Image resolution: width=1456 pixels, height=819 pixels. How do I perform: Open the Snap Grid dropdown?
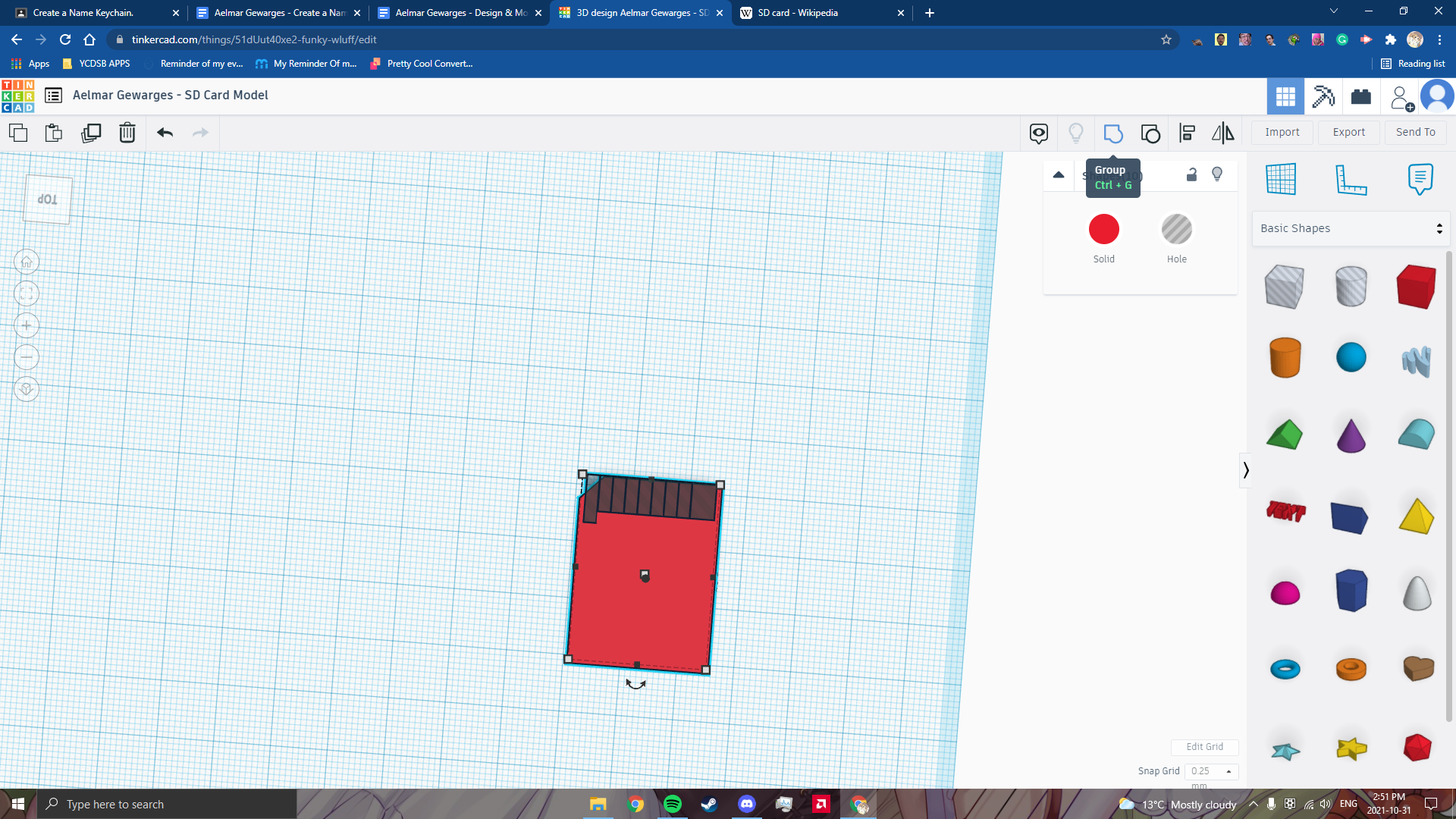1211,771
